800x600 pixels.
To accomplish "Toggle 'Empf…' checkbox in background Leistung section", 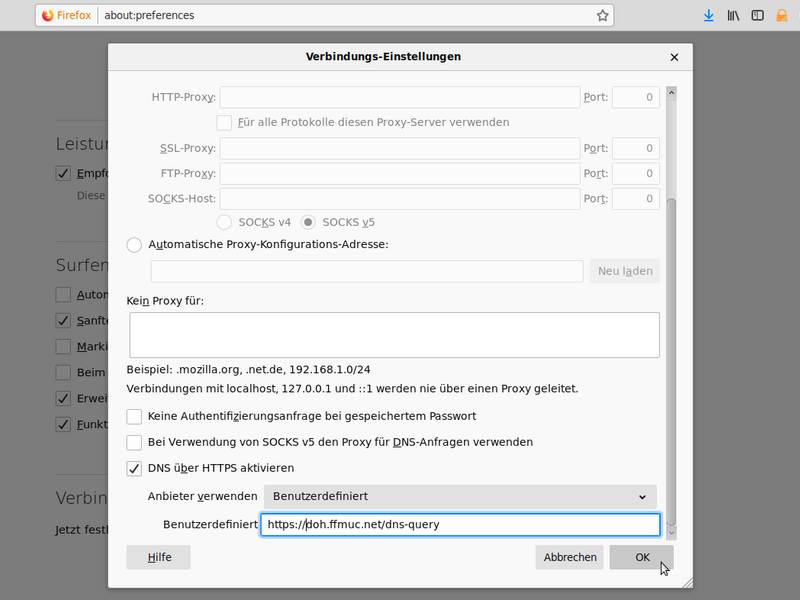I will (63, 173).
